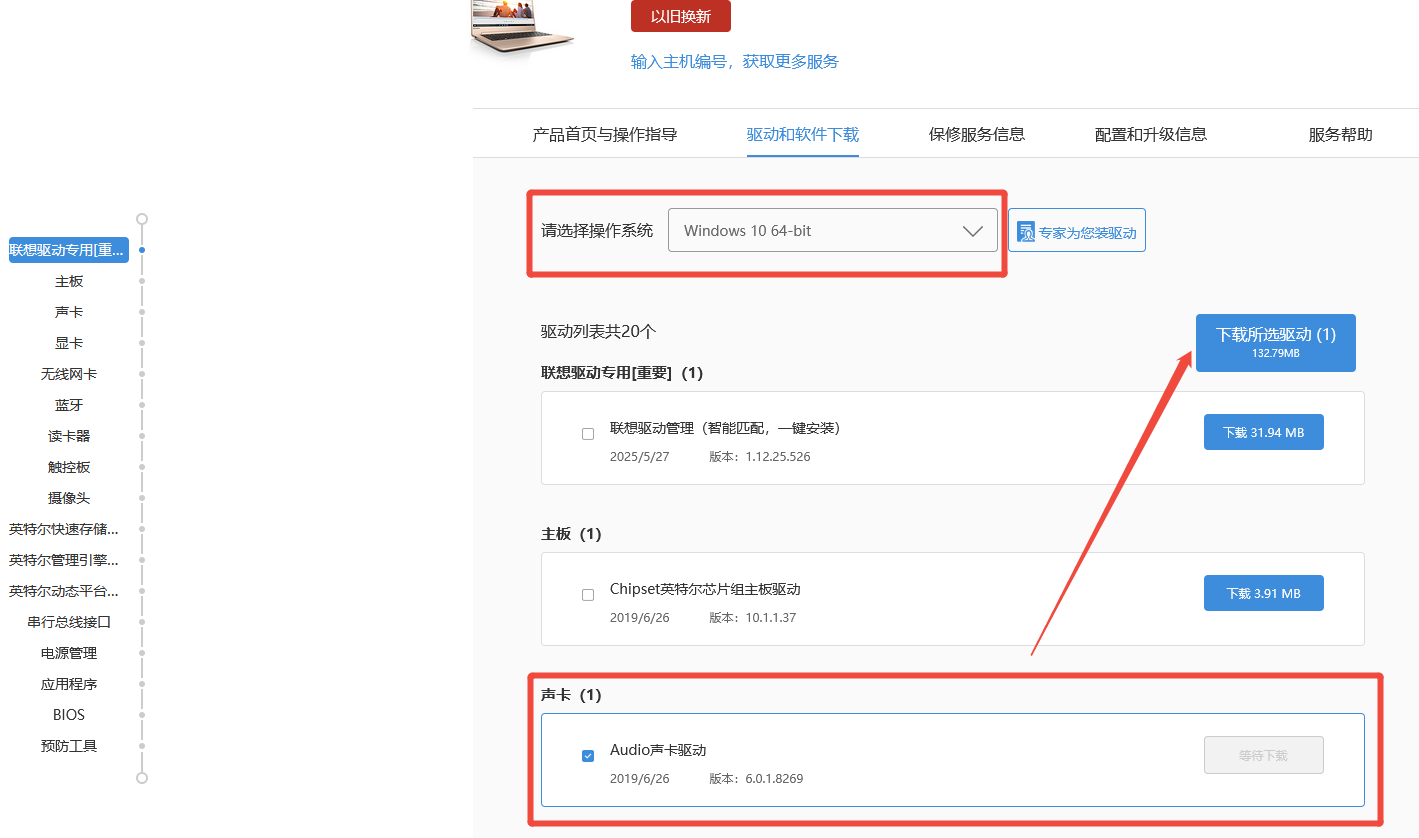The image size is (1419, 838).
Task: Jump to 英特尔快速存储... sidebar item
Action: pos(64,529)
